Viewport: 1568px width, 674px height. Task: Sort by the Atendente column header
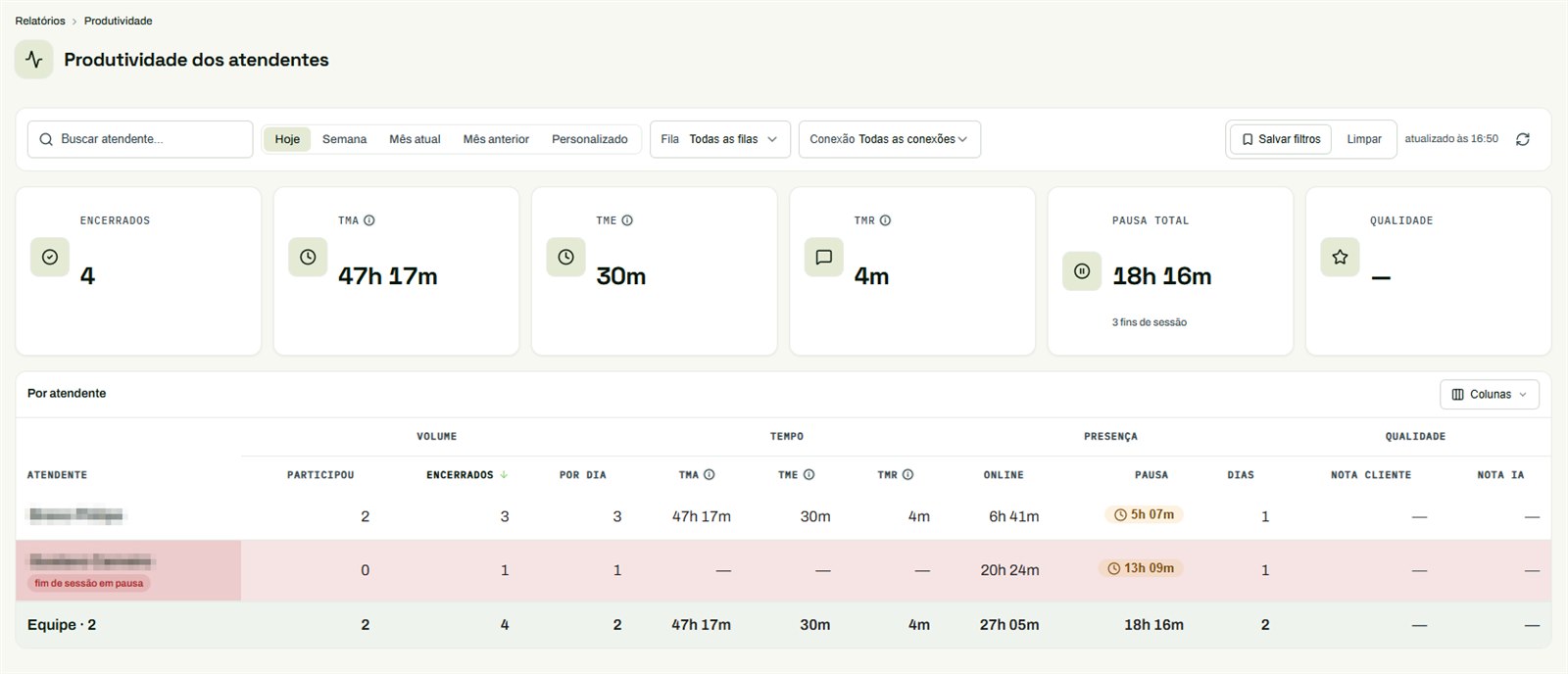coord(57,475)
